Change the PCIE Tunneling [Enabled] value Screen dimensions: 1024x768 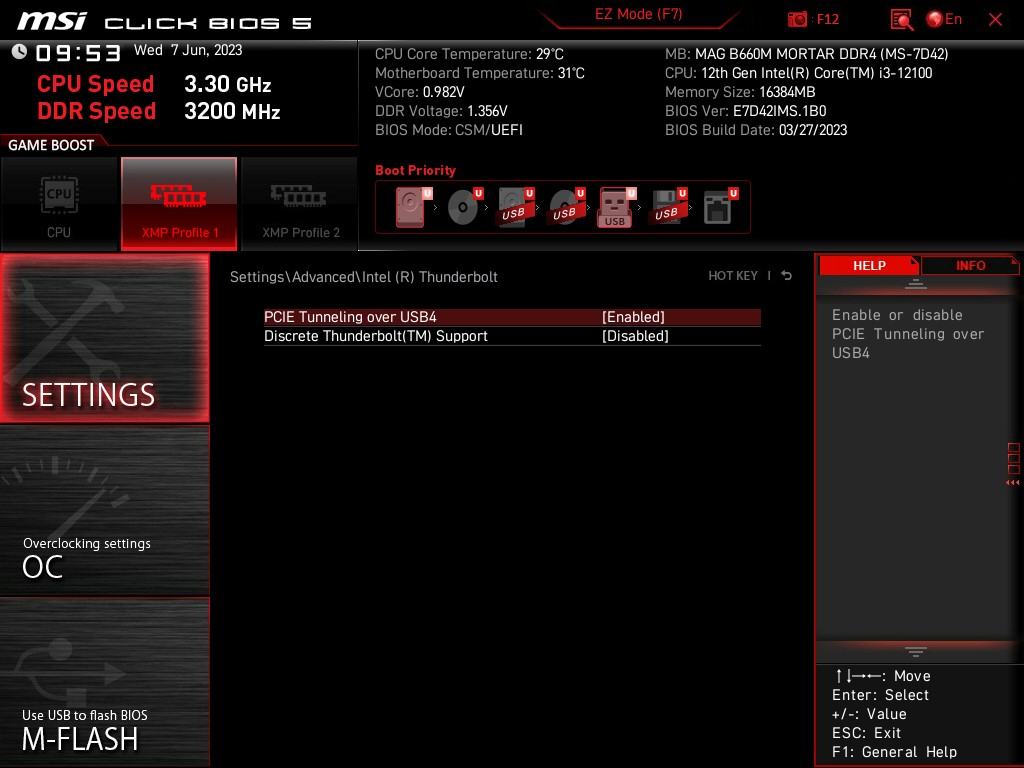tap(633, 317)
